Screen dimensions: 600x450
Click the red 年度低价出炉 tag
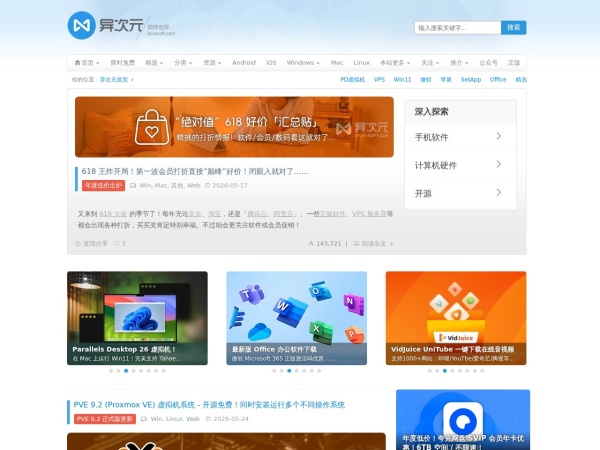103,186
